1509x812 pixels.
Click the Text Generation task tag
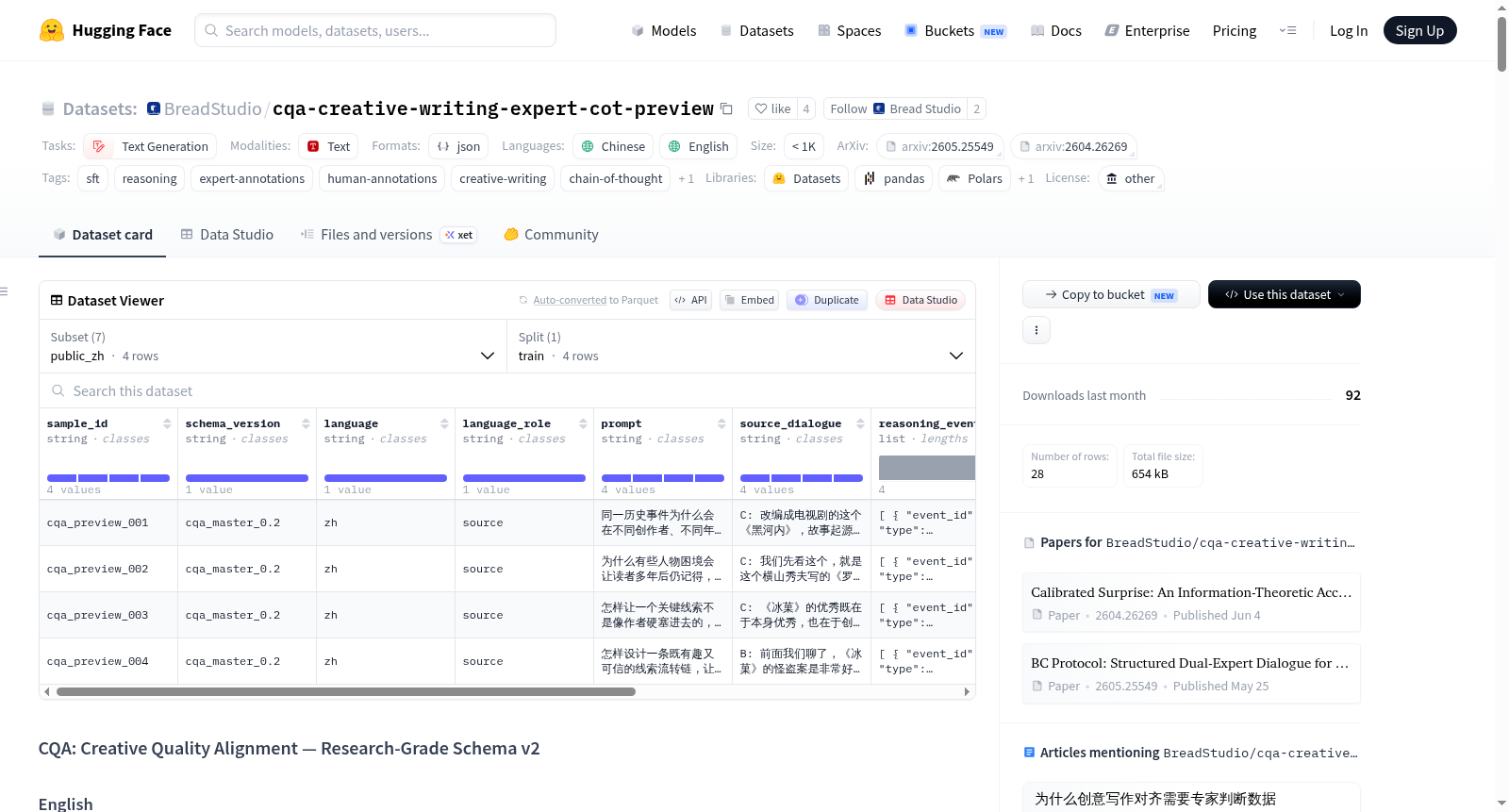pos(150,146)
